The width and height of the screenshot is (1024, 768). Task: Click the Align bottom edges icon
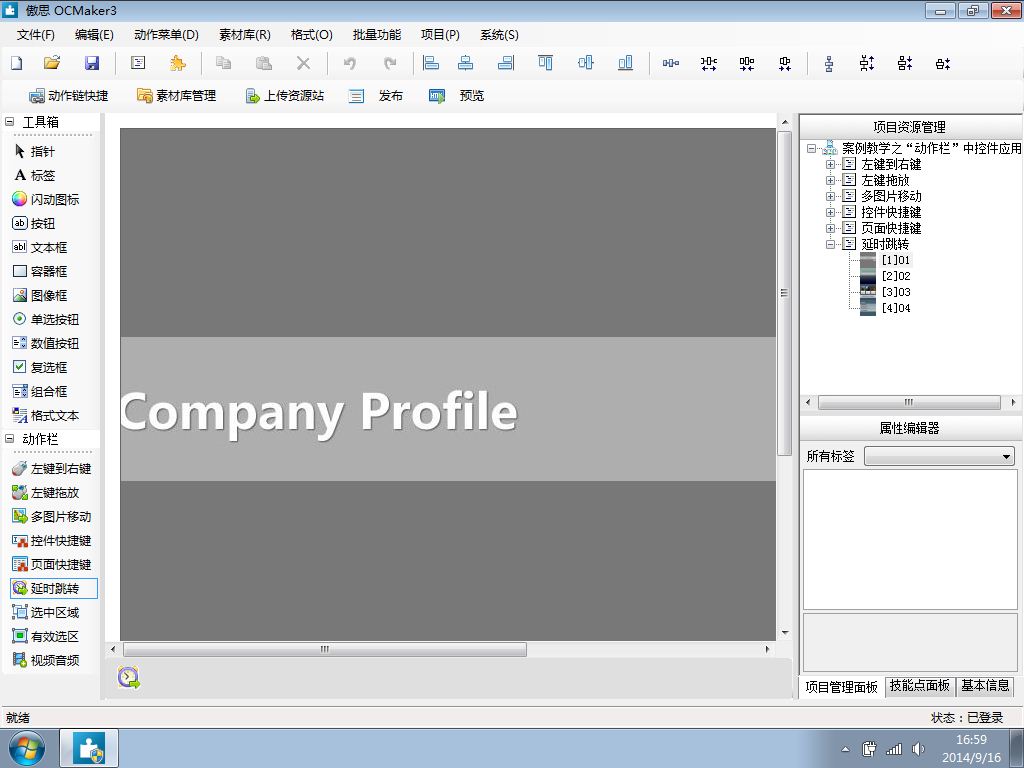click(625, 63)
